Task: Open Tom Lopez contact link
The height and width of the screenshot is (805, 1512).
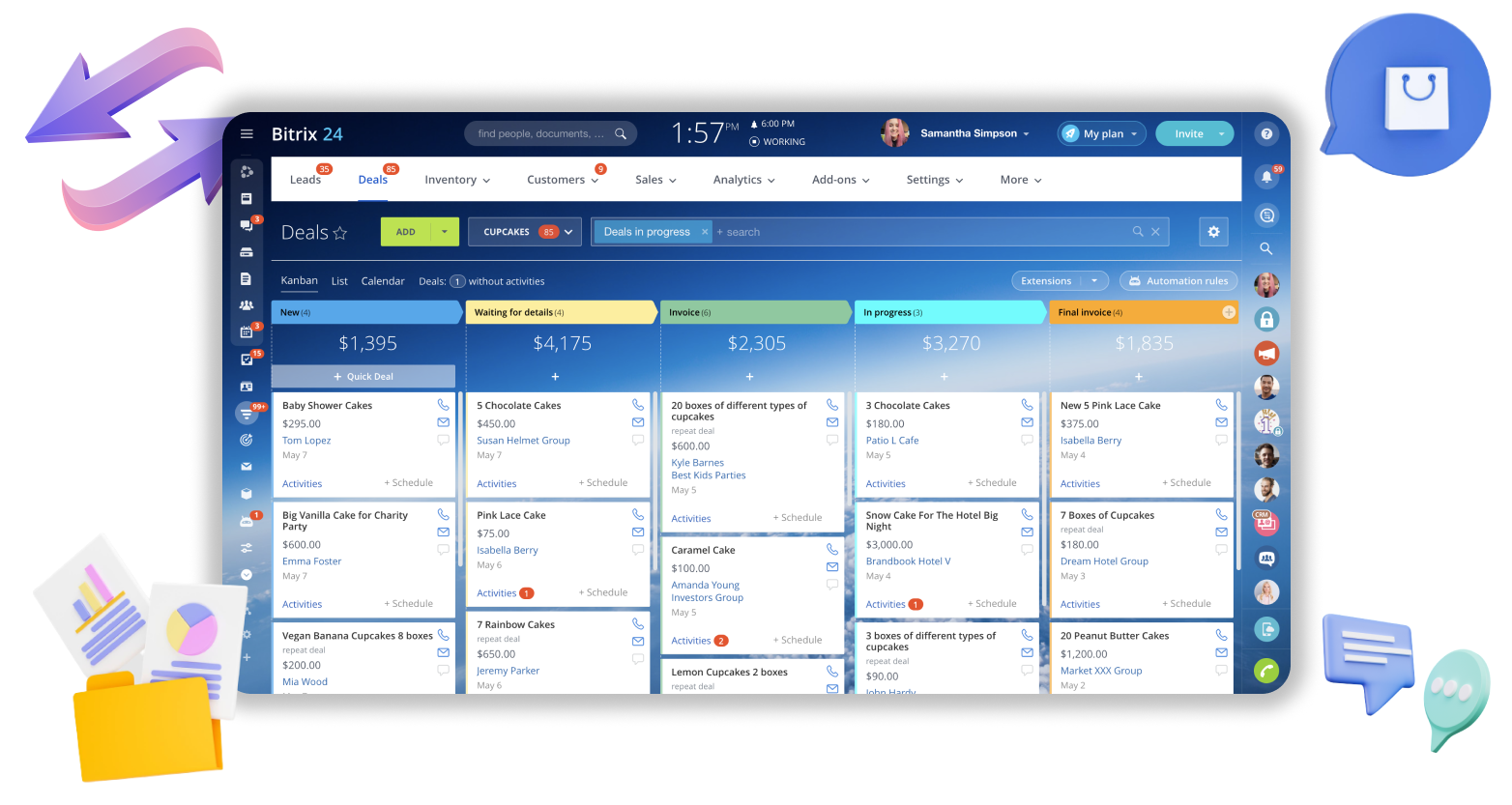Action: tap(306, 441)
